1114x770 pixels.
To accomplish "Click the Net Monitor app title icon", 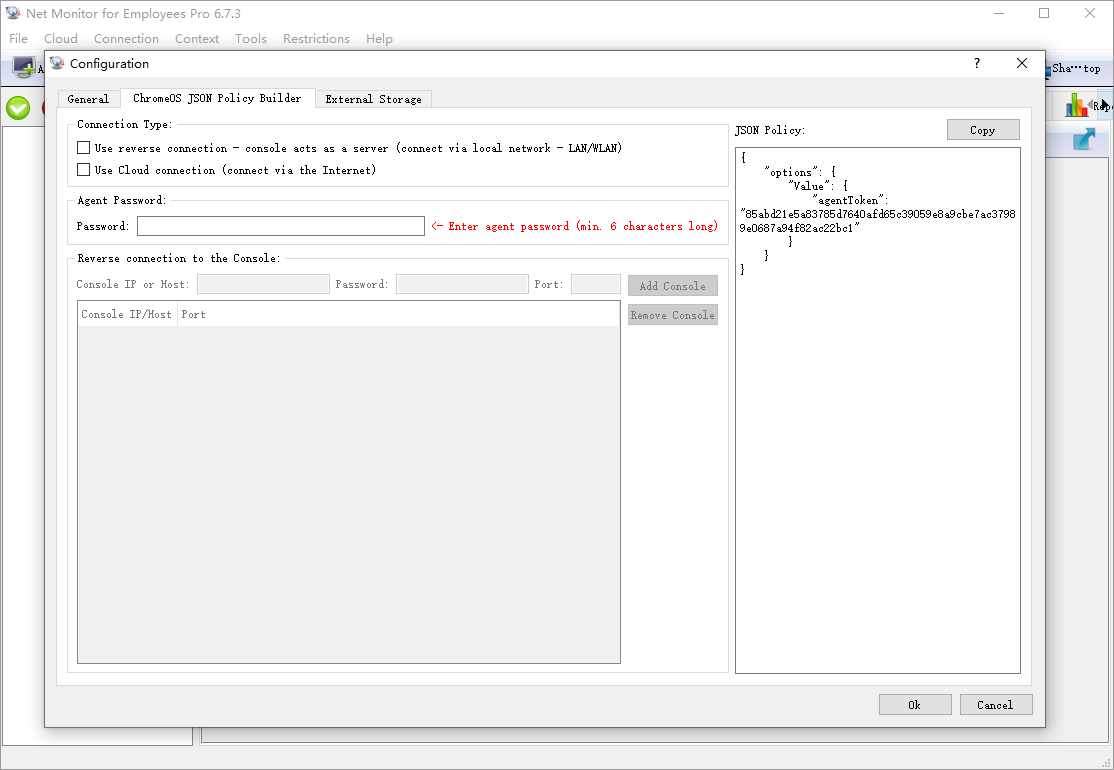I will (x=13, y=13).
